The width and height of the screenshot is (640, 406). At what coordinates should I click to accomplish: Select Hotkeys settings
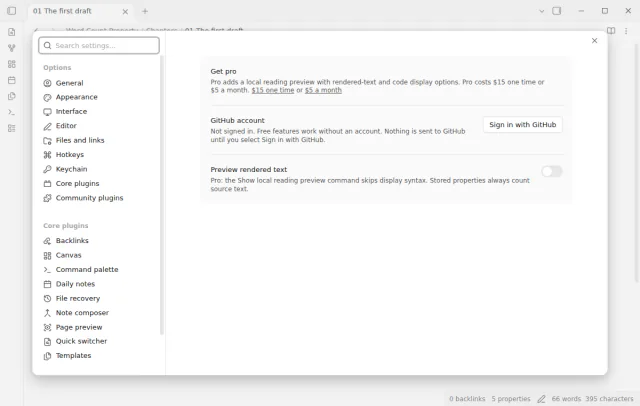(64, 155)
